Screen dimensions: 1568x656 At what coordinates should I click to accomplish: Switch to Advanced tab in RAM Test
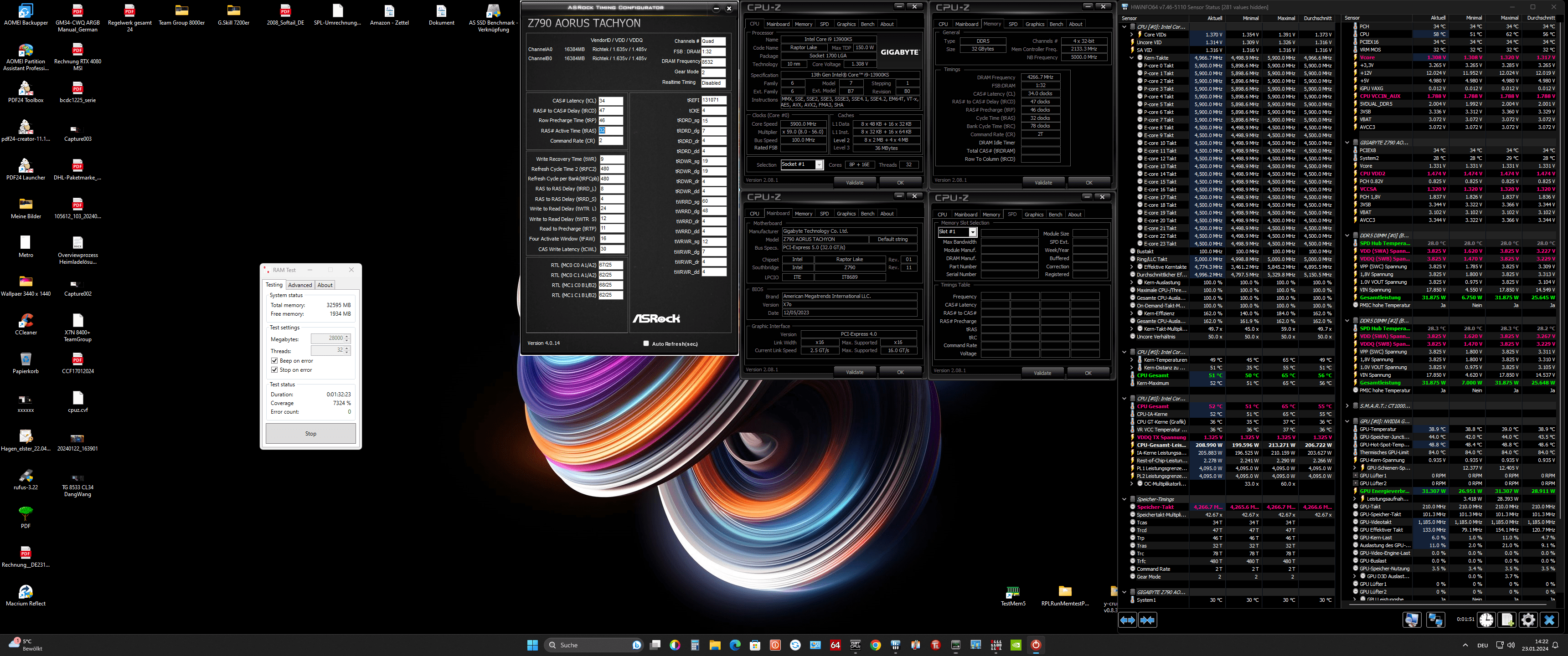[299, 285]
